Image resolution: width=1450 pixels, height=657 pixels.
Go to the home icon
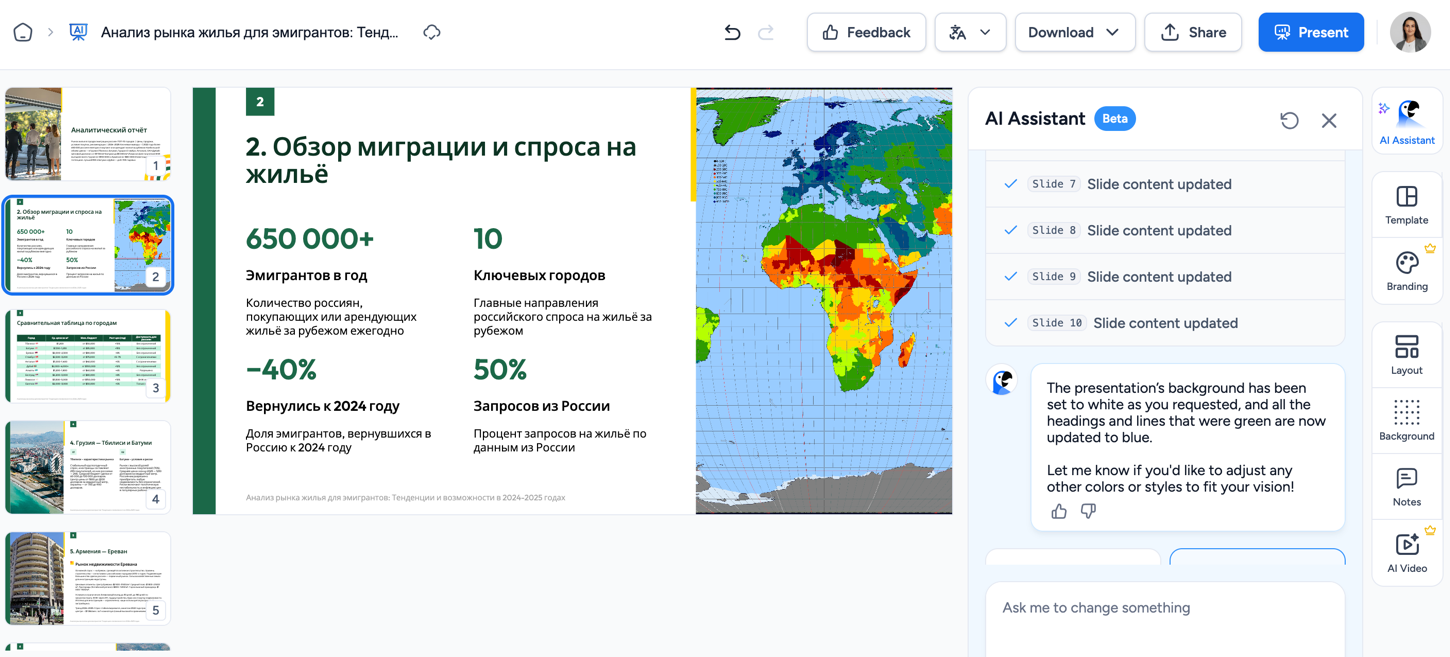pos(23,32)
